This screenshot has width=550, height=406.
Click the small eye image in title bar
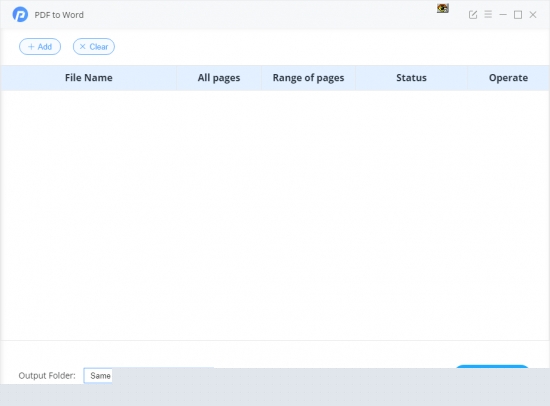(x=443, y=8)
